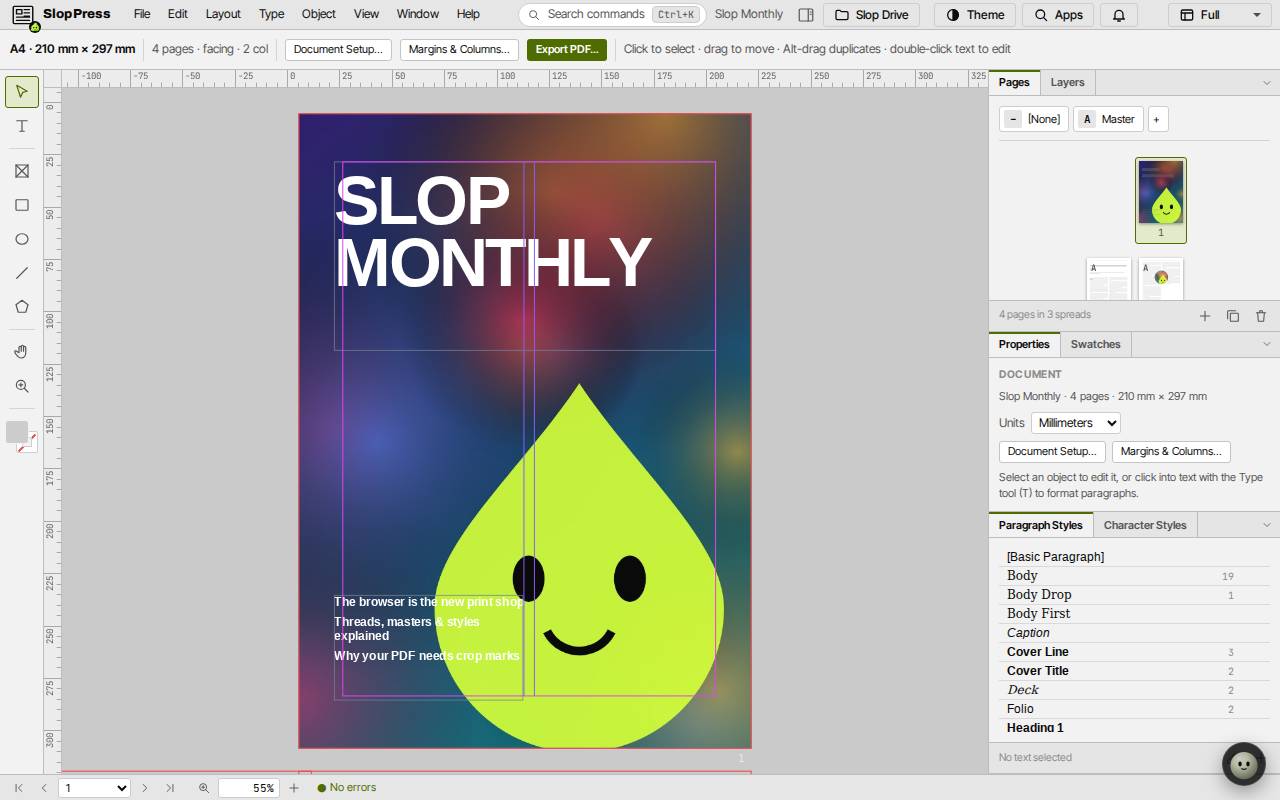This screenshot has height=800, width=1280.
Task: Zoom out using status bar magnifier
Action: coord(204,788)
